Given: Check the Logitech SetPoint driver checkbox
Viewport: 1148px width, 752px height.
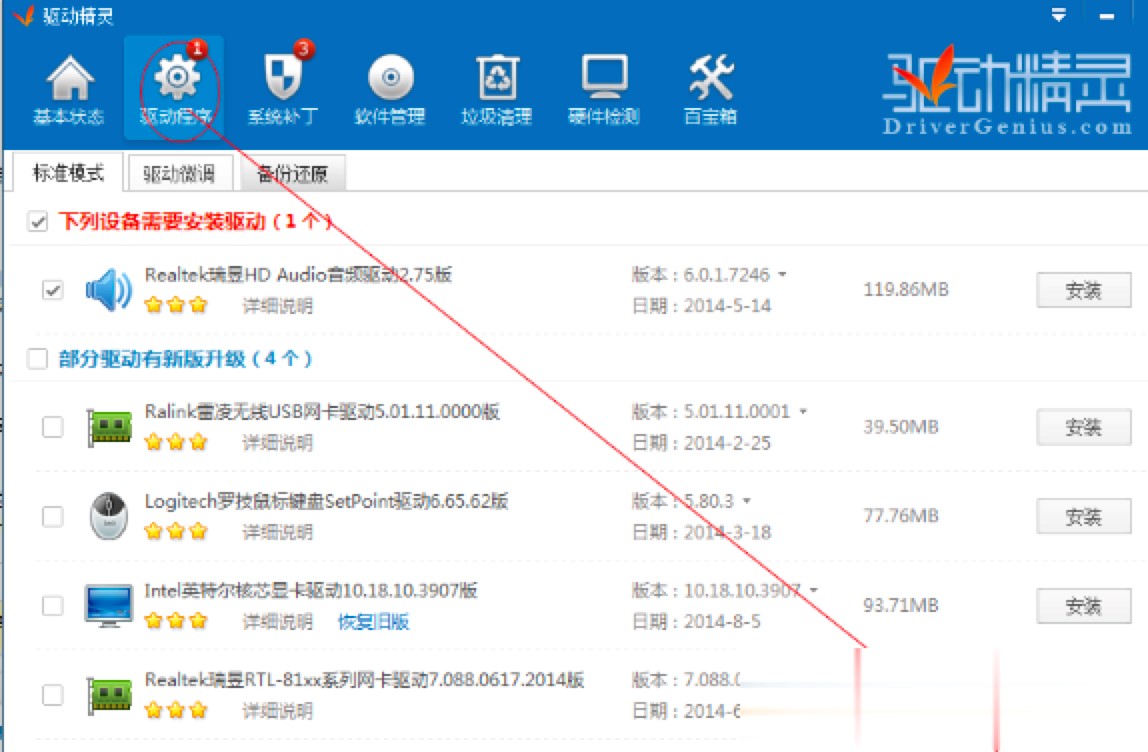Looking at the screenshot, I should click(x=53, y=516).
